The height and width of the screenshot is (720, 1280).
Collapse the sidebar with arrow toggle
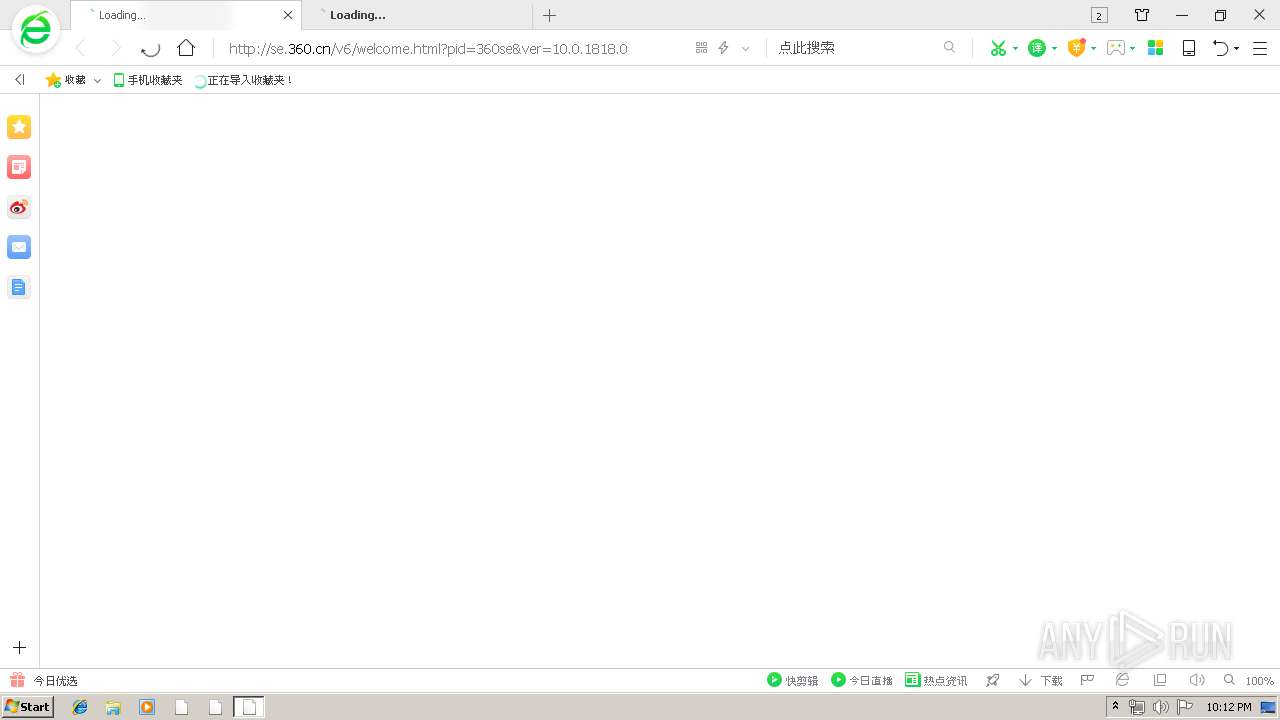click(x=19, y=80)
